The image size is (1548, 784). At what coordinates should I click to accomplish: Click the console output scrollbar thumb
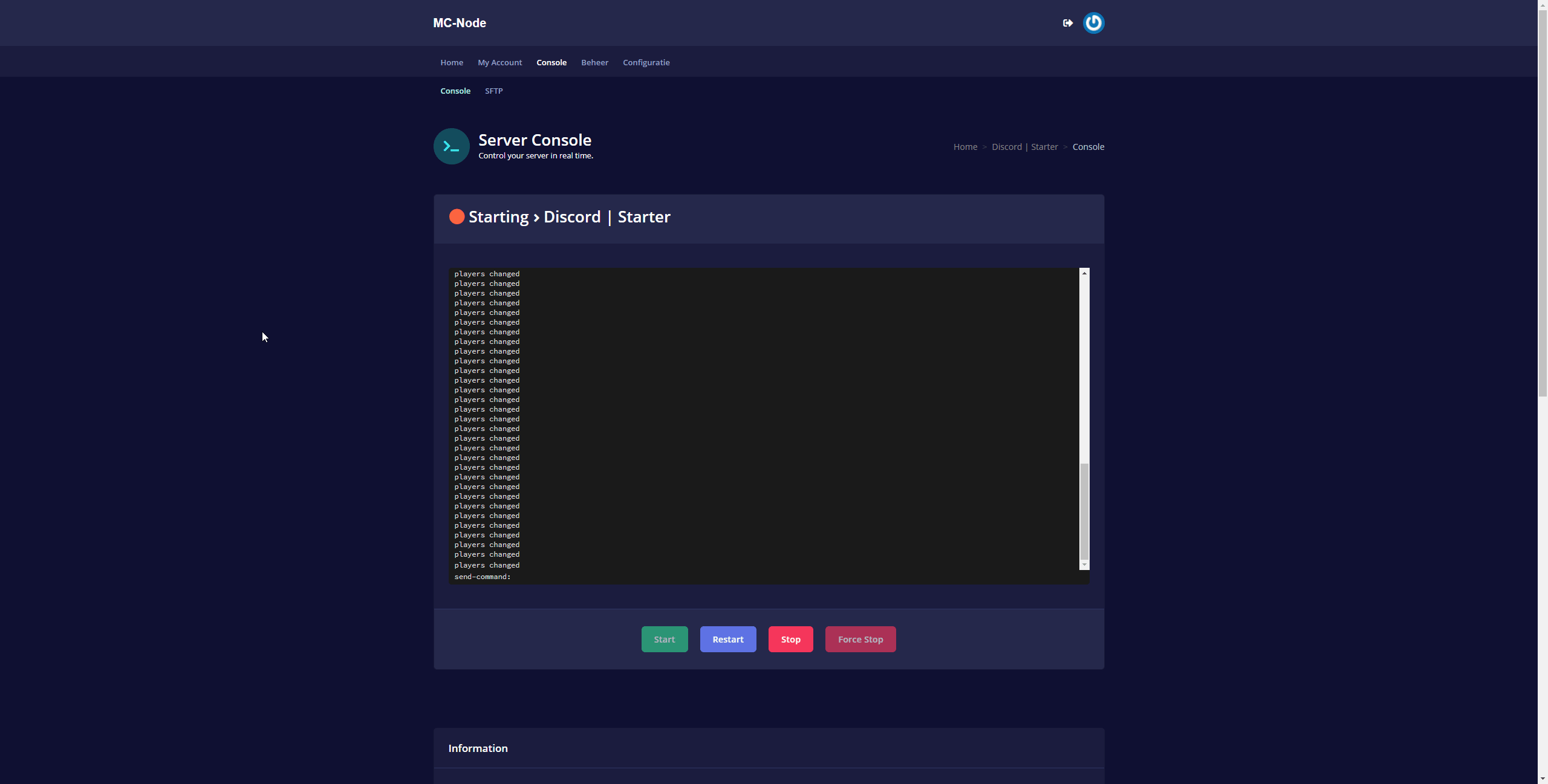pyautogui.click(x=1084, y=511)
